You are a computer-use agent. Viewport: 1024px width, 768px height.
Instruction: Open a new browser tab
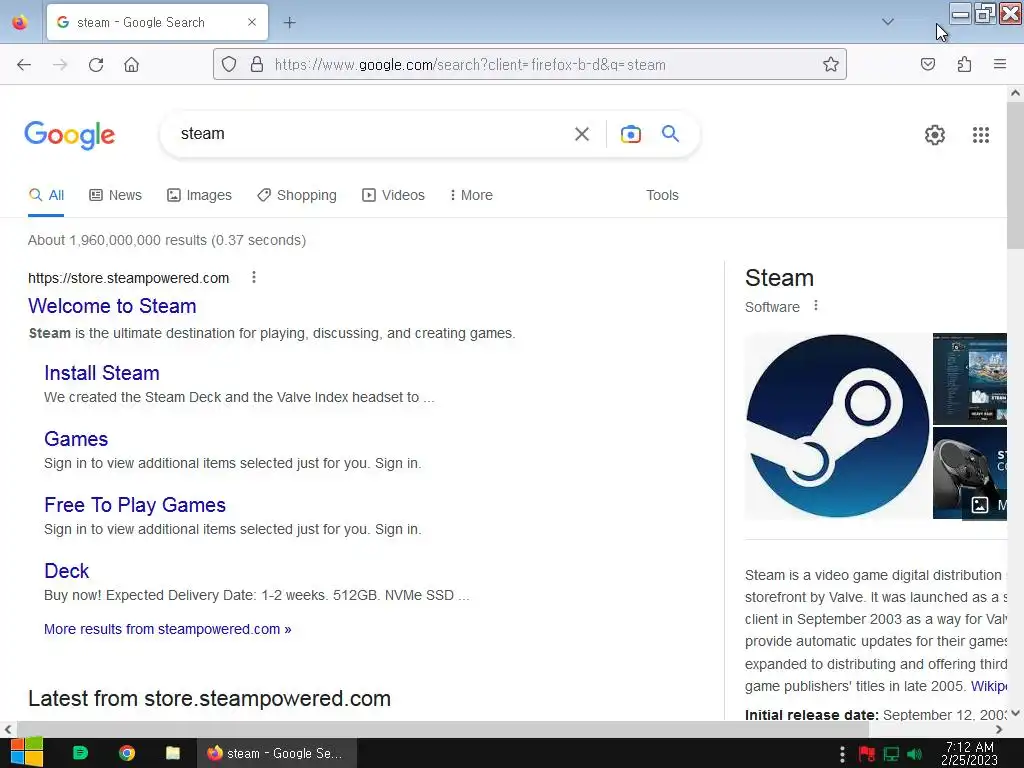289,23
